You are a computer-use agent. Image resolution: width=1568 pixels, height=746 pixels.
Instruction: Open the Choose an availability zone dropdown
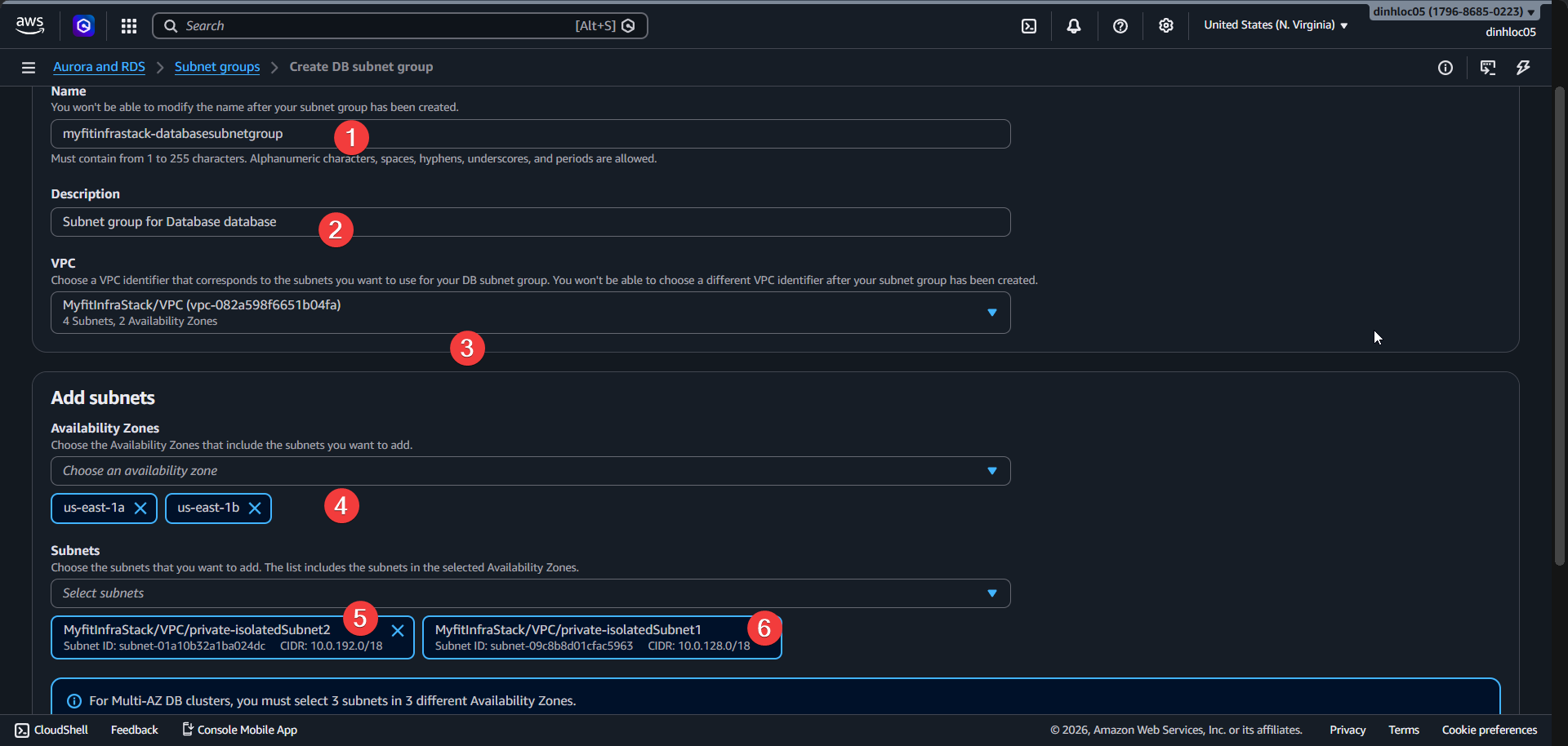click(991, 470)
